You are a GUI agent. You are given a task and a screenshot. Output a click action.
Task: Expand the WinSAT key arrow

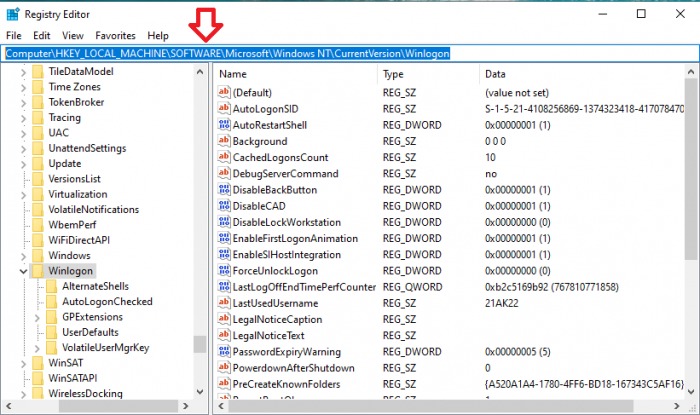click(x=23, y=364)
